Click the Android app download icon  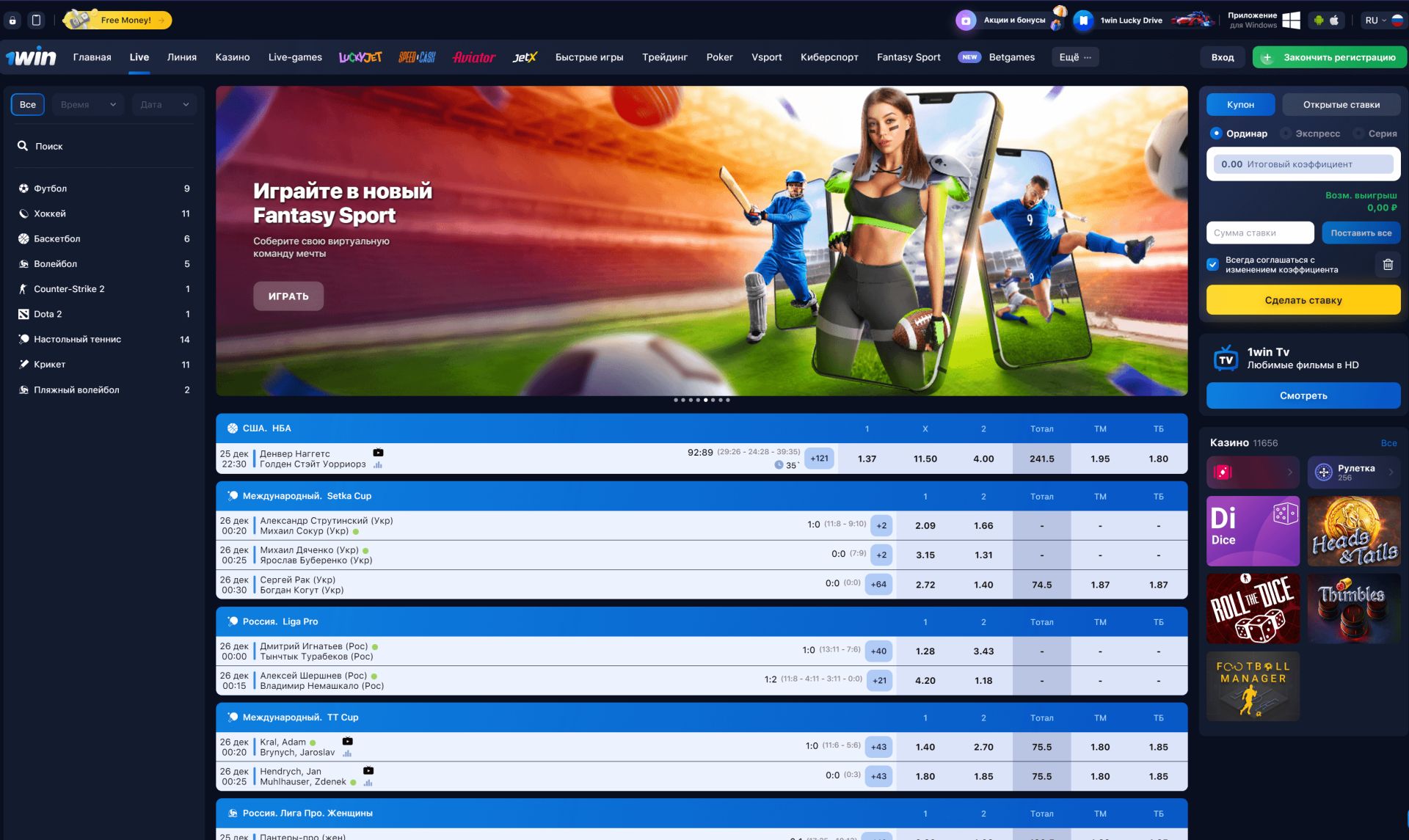coord(1318,21)
